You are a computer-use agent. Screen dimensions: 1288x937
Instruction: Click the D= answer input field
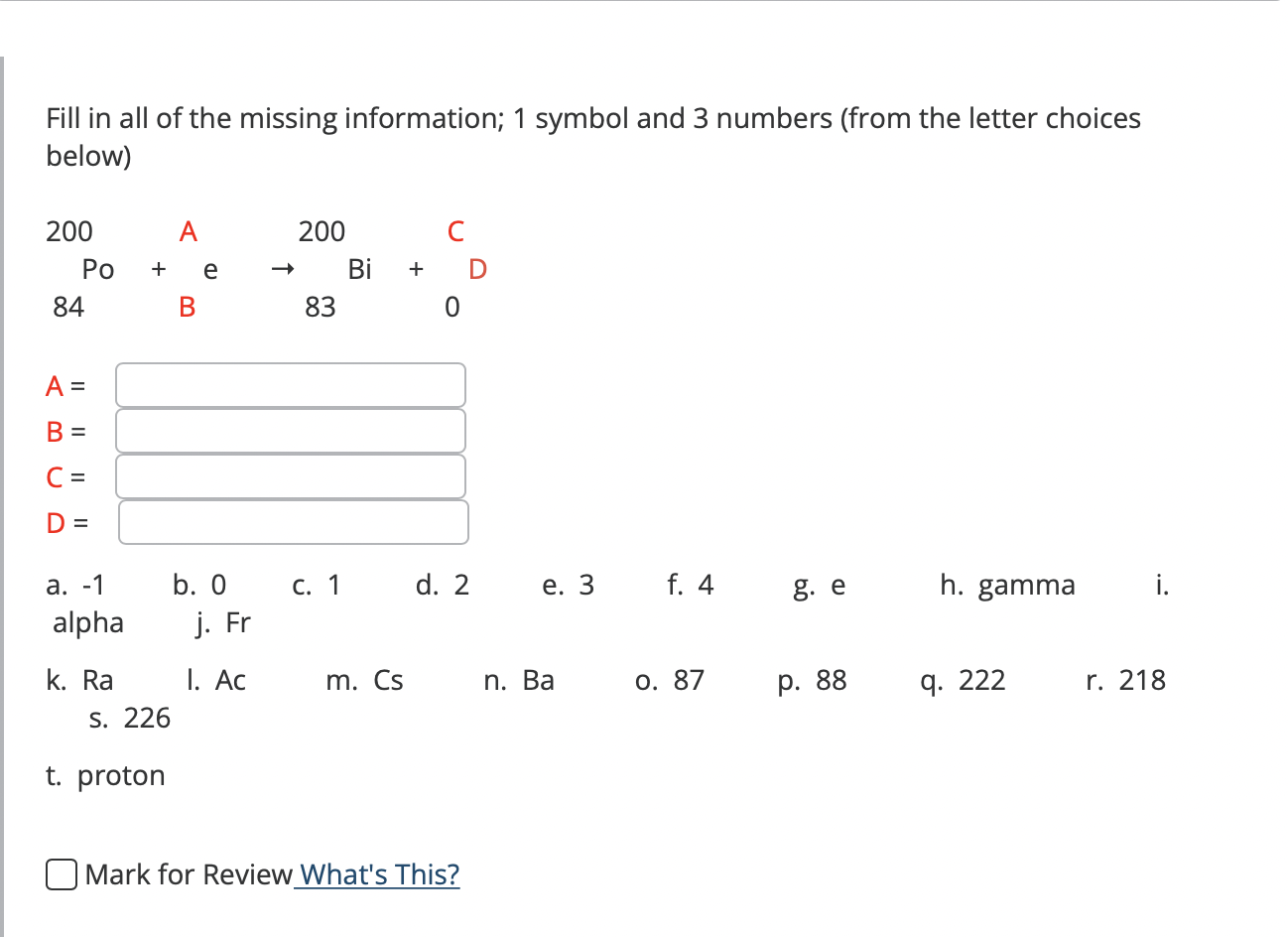(x=293, y=522)
